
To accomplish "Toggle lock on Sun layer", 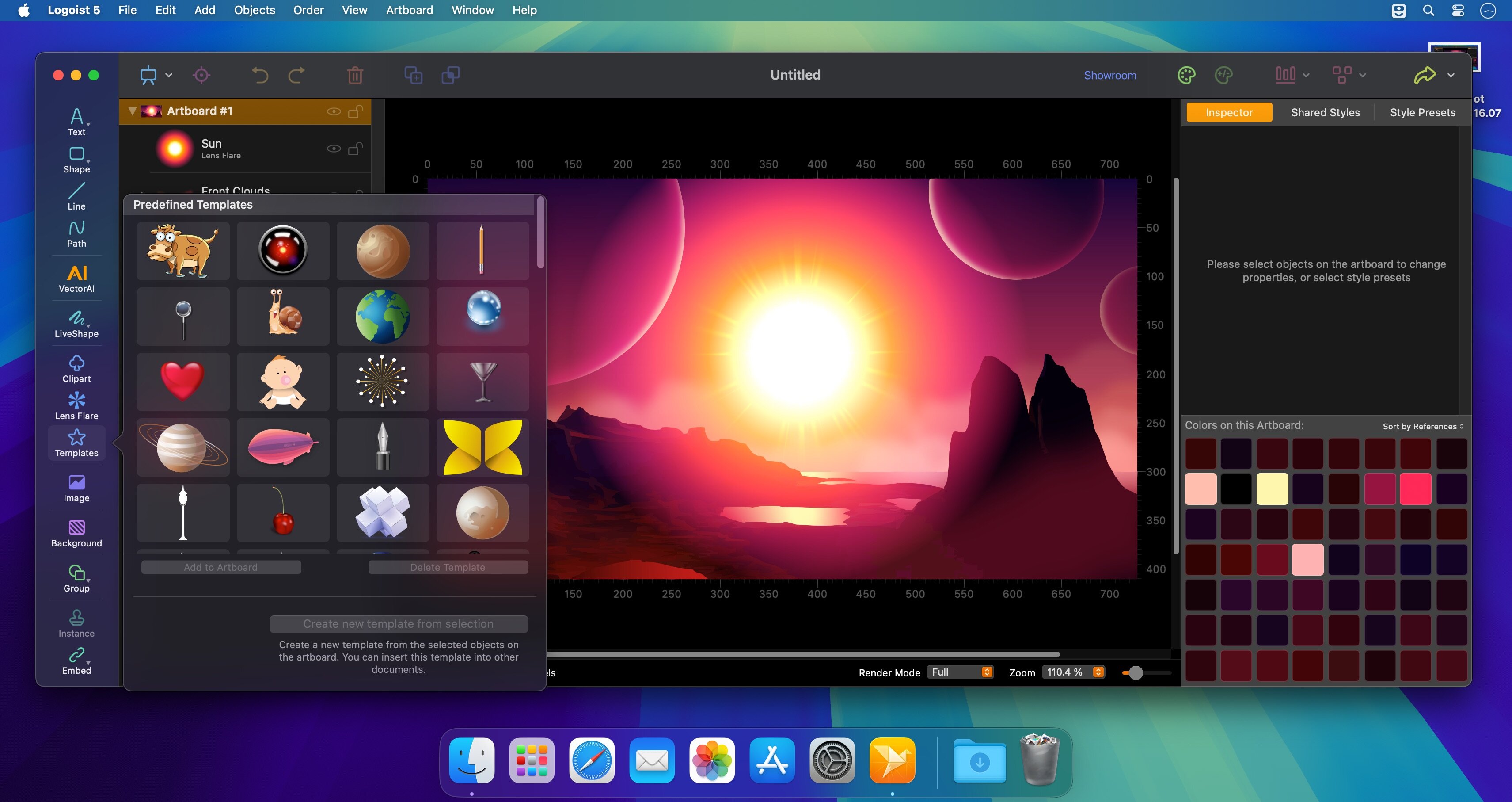I will click(355, 149).
